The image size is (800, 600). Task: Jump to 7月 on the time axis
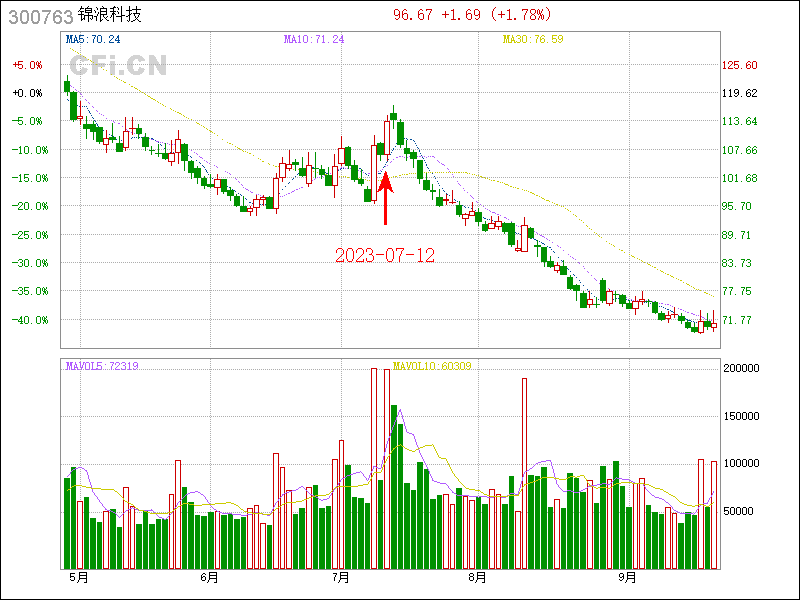[x=340, y=577]
